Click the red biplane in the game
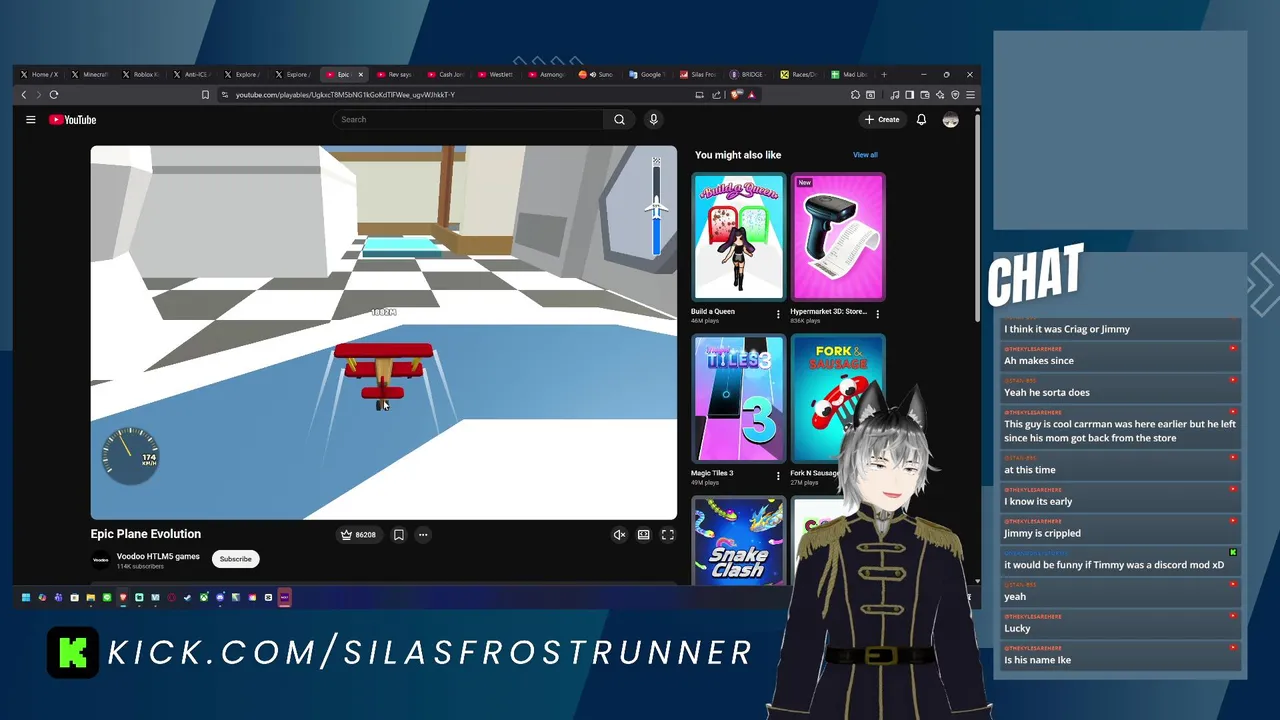Viewport: 1280px width, 720px height. tap(383, 375)
